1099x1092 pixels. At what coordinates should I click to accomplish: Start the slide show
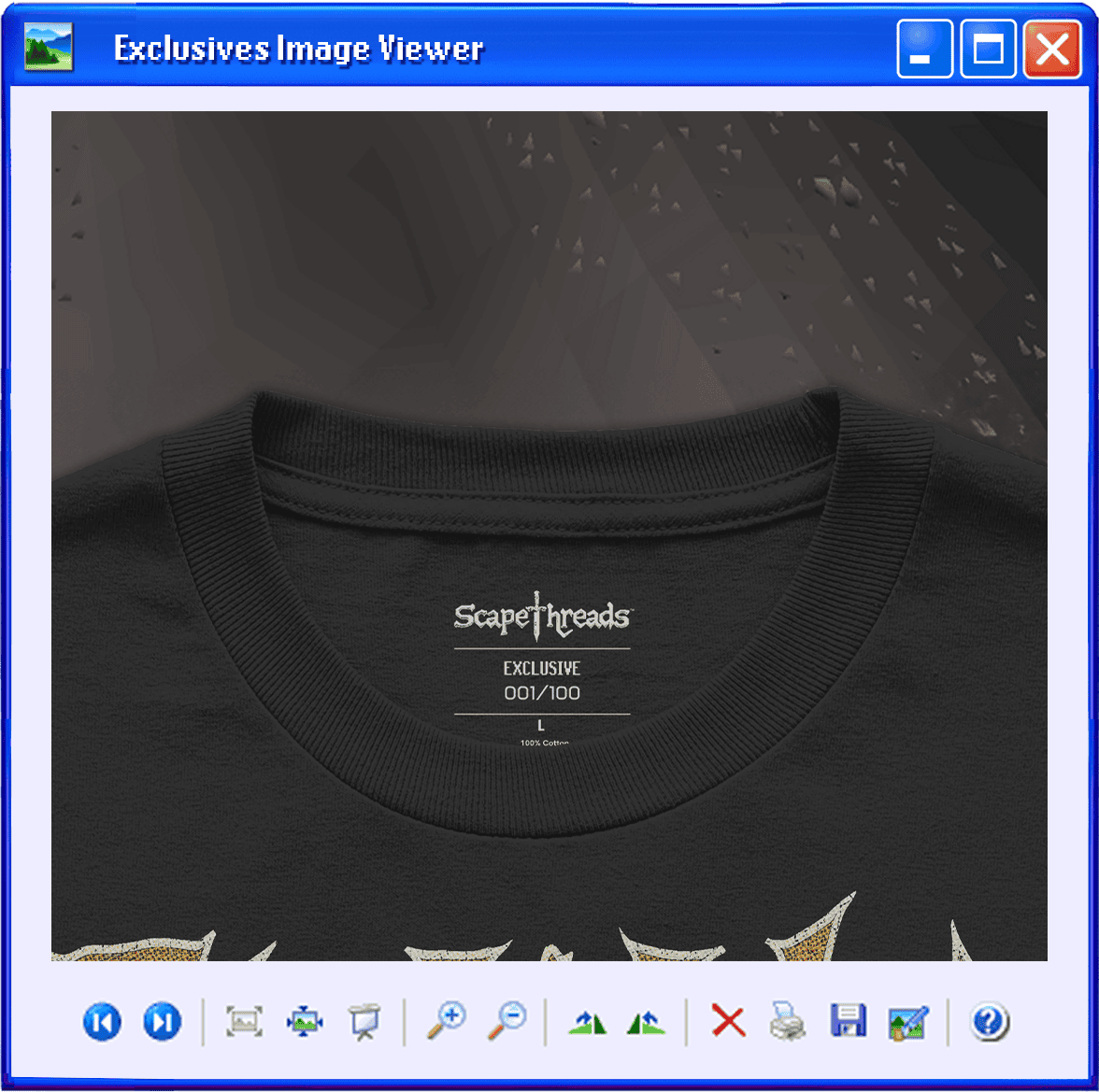(364, 1022)
